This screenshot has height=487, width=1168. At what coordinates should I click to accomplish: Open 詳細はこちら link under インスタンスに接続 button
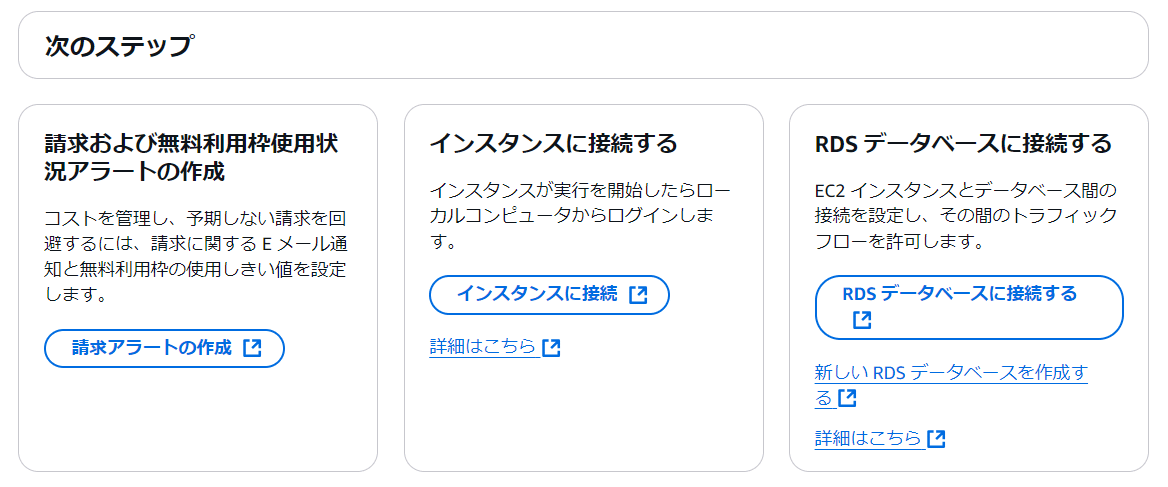click(483, 347)
